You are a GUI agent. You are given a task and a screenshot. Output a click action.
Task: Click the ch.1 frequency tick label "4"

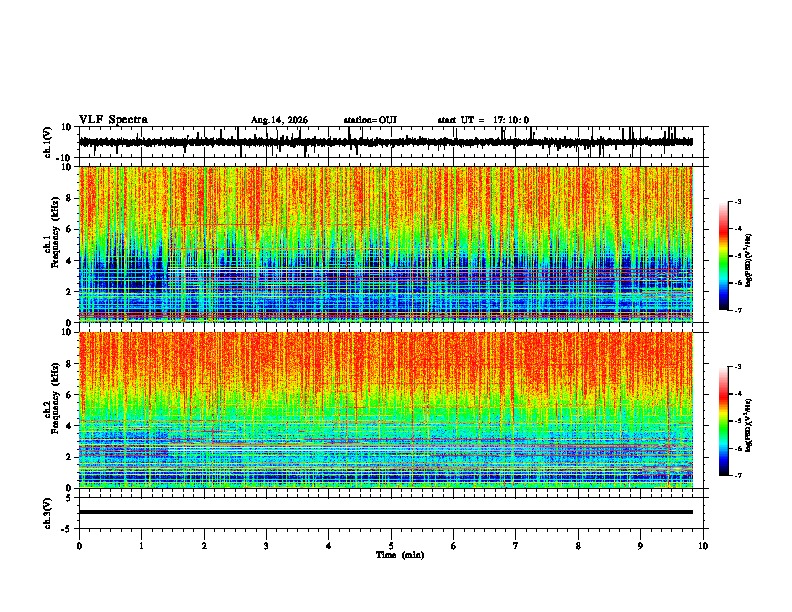[69, 261]
